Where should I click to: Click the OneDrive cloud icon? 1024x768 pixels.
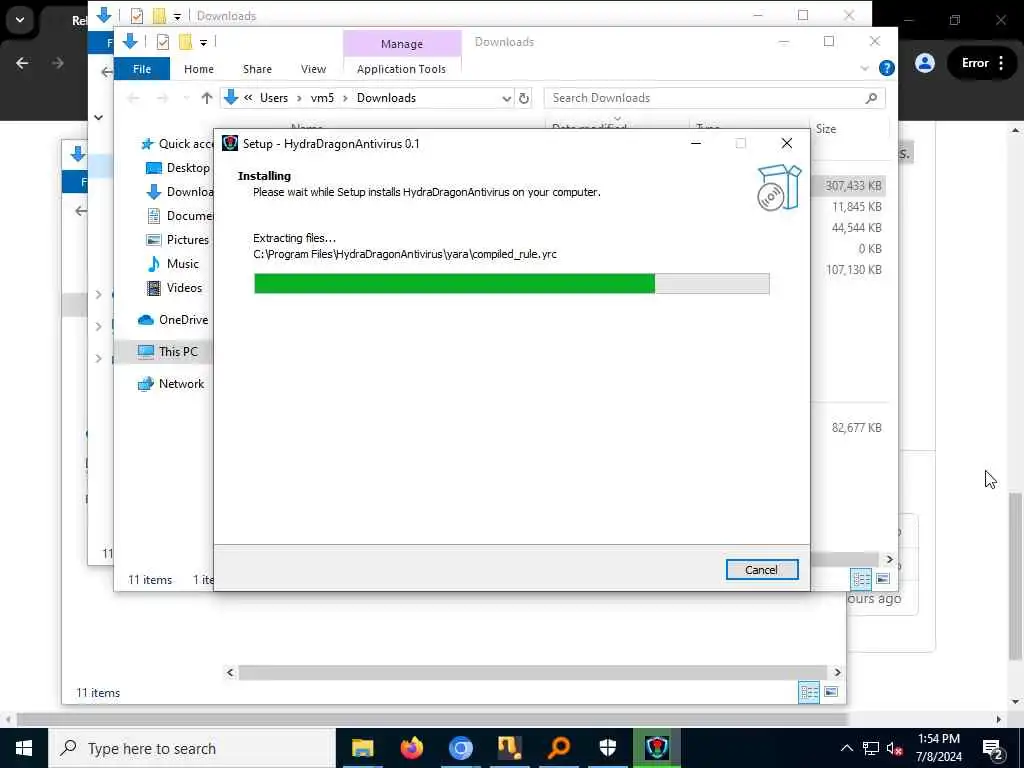tap(146, 320)
